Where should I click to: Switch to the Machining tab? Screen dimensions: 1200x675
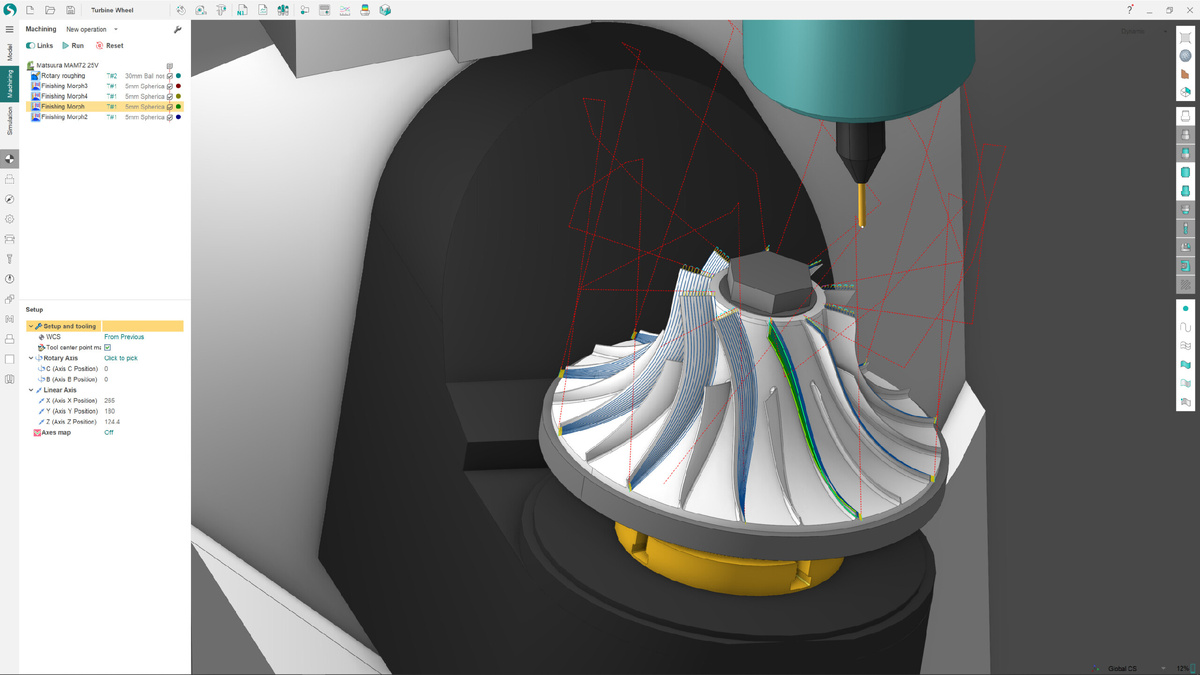click(x=9, y=84)
